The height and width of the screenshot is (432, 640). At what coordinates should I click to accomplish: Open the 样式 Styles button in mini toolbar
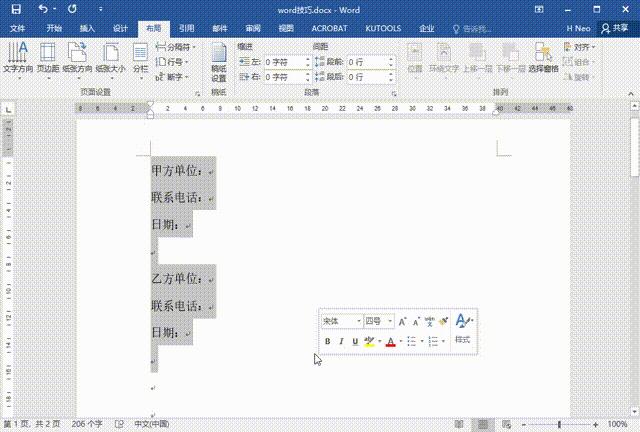[x=463, y=329]
